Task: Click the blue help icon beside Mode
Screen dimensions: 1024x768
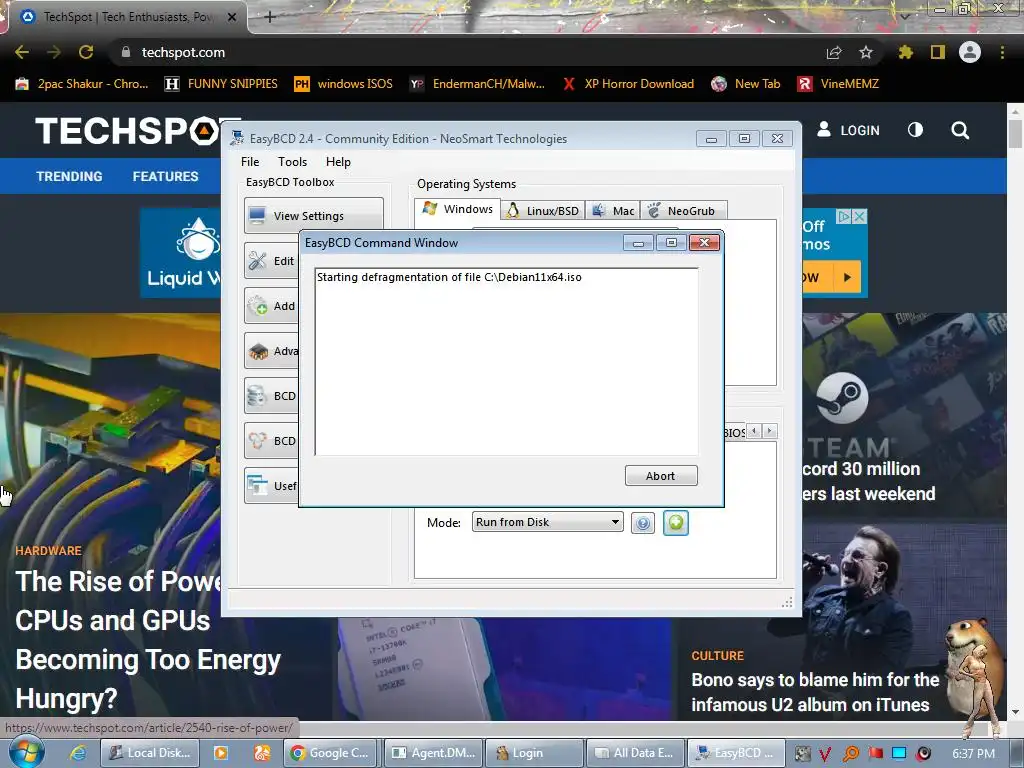Action: pos(643,522)
